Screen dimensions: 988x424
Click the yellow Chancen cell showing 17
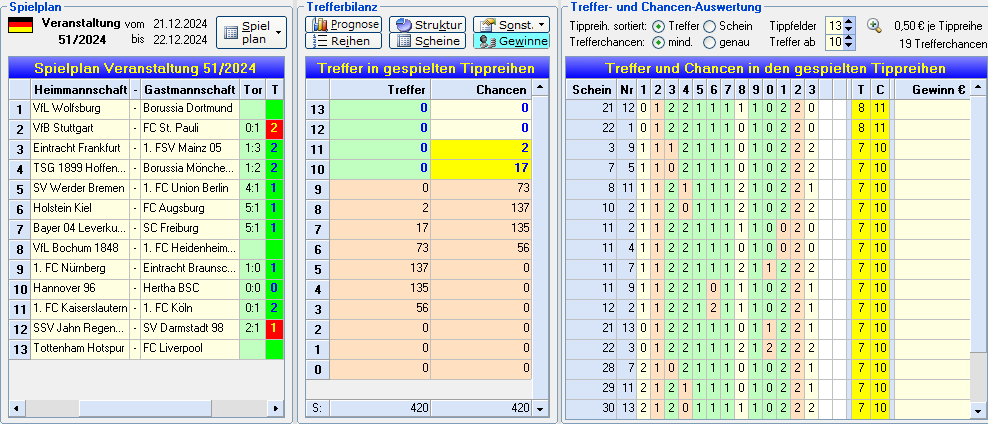coord(481,168)
